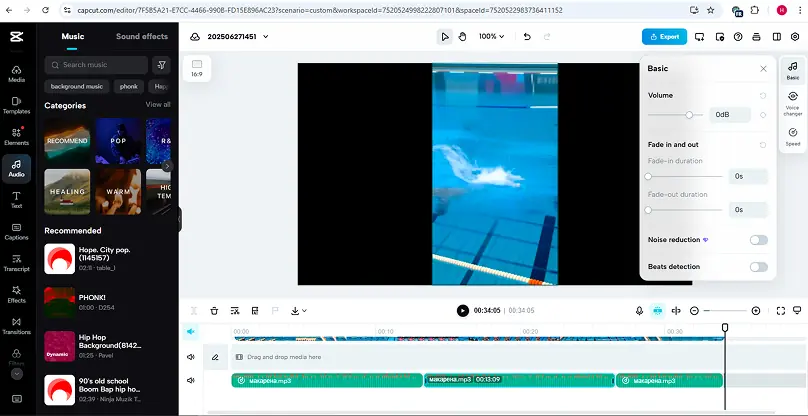Zoom out timeline with minus icon
The image size is (808, 416).
click(x=694, y=310)
